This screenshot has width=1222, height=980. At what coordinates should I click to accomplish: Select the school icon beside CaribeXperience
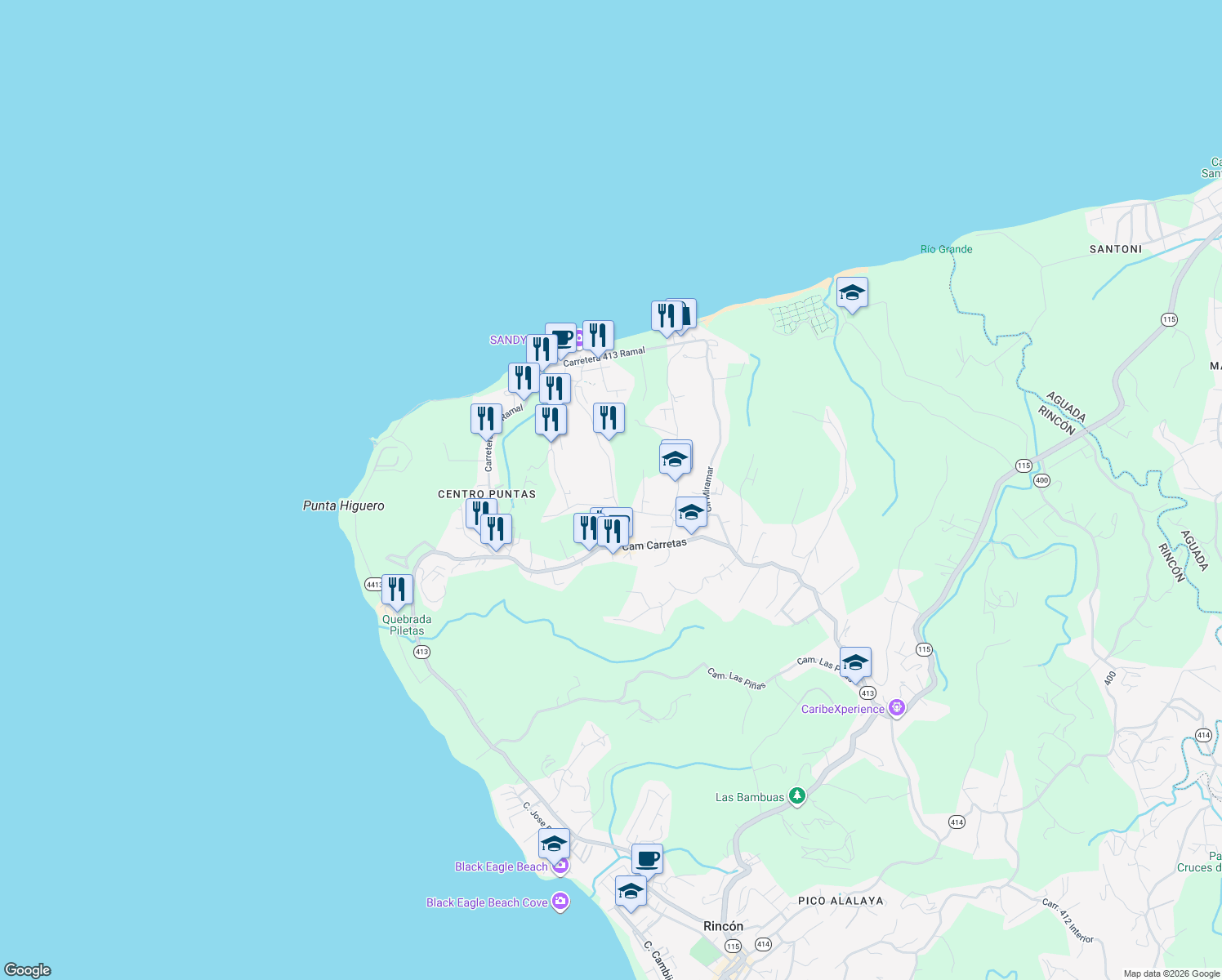(855, 661)
